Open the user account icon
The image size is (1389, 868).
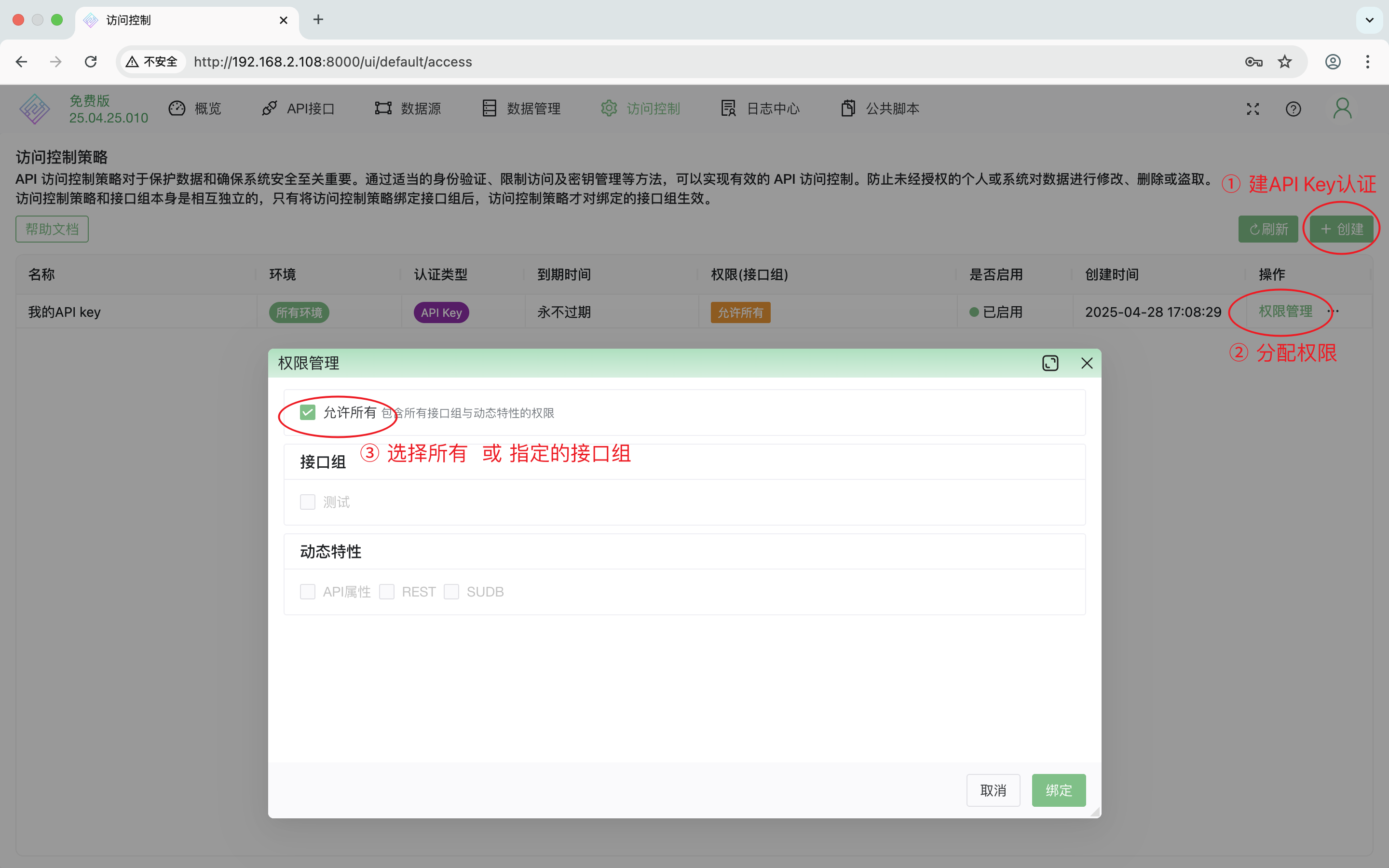click(x=1343, y=108)
